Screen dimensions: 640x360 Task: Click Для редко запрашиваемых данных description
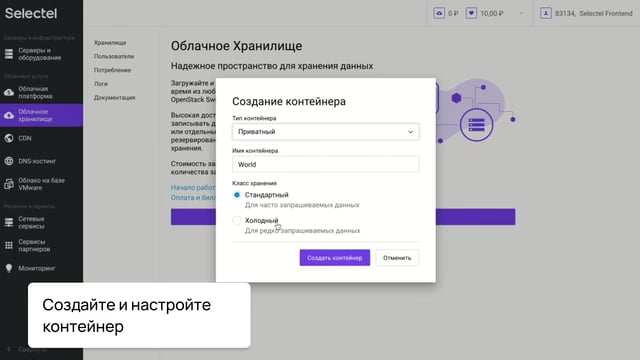(x=302, y=231)
